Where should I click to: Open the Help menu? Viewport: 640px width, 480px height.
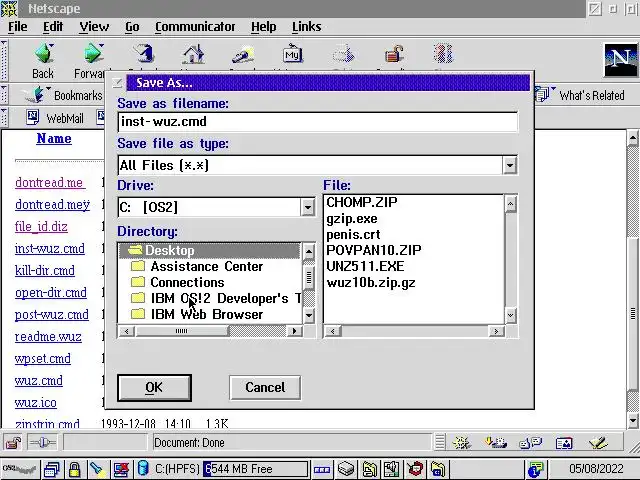(263, 27)
